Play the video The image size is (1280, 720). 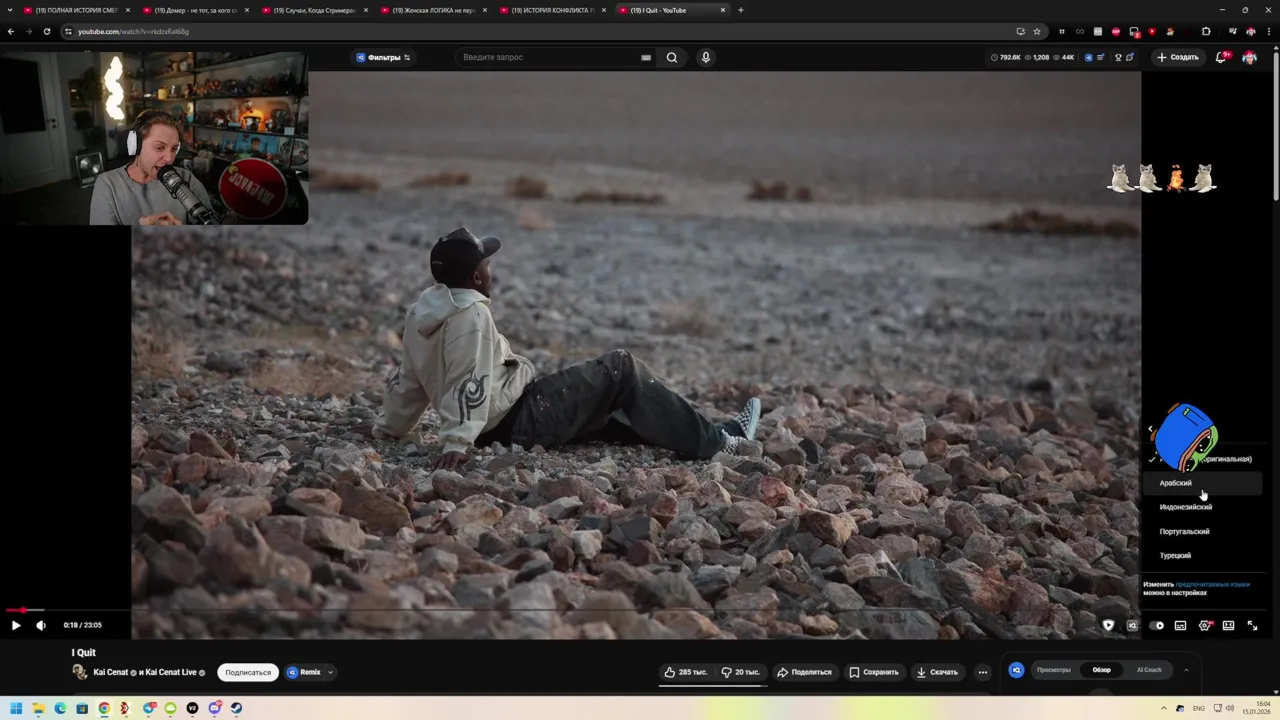(x=15, y=625)
